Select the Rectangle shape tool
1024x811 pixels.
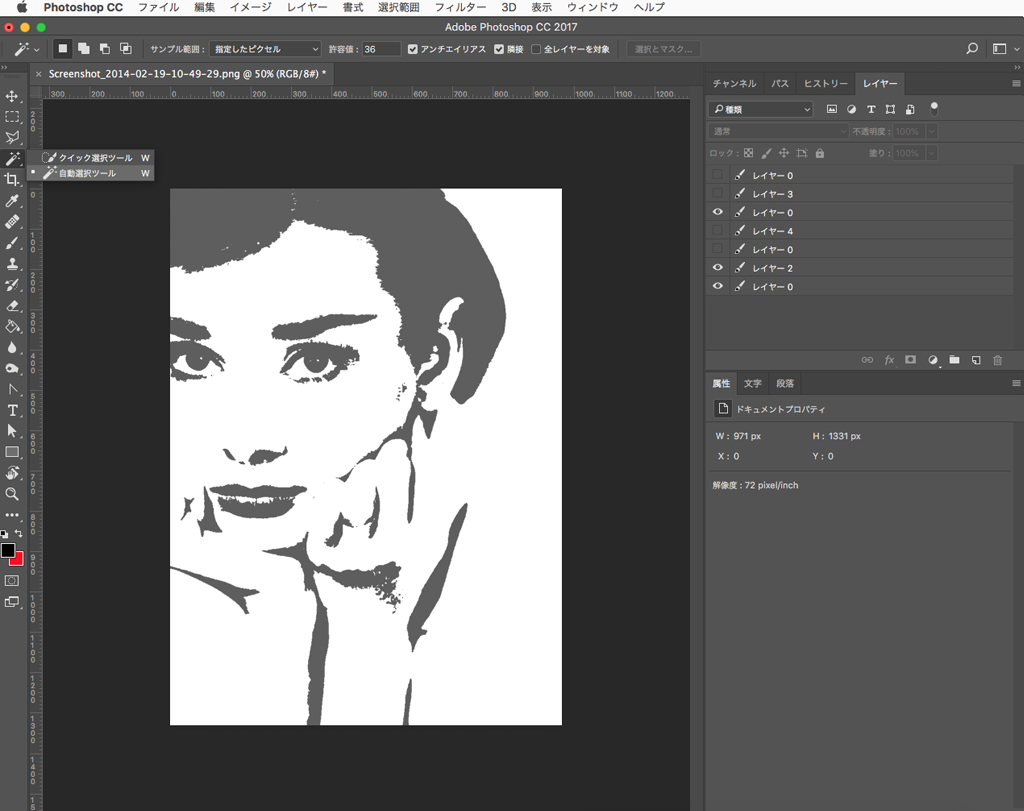[x=12, y=452]
